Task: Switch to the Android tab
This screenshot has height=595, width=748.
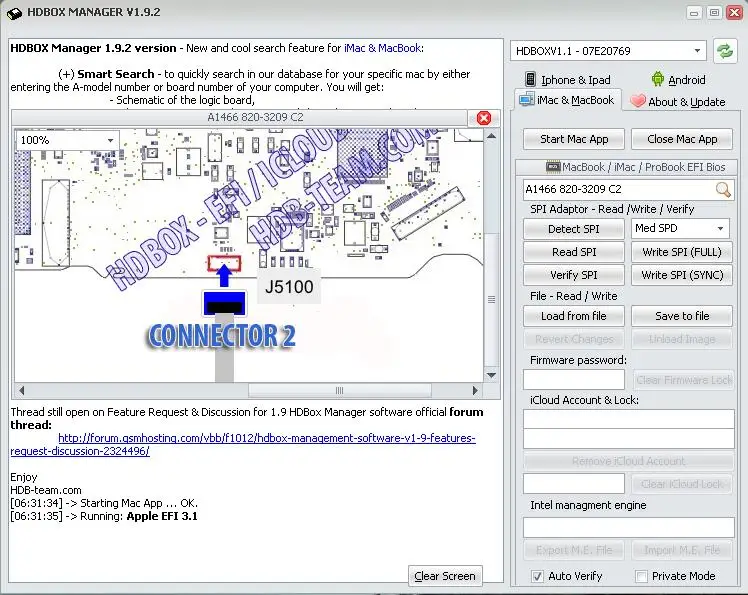Action: tap(678, 80)
